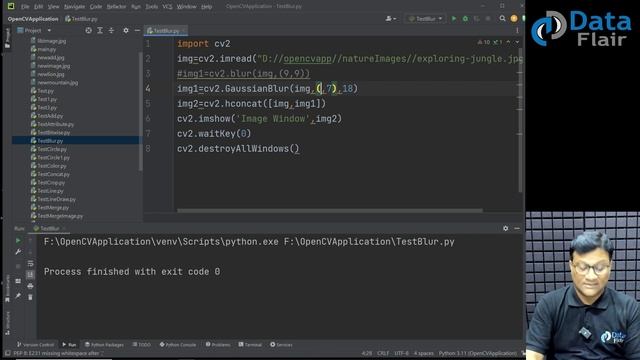The height and width of the screenshot is (360, 640).
Task: Open editor tabs more options icon
Action: 517,31
